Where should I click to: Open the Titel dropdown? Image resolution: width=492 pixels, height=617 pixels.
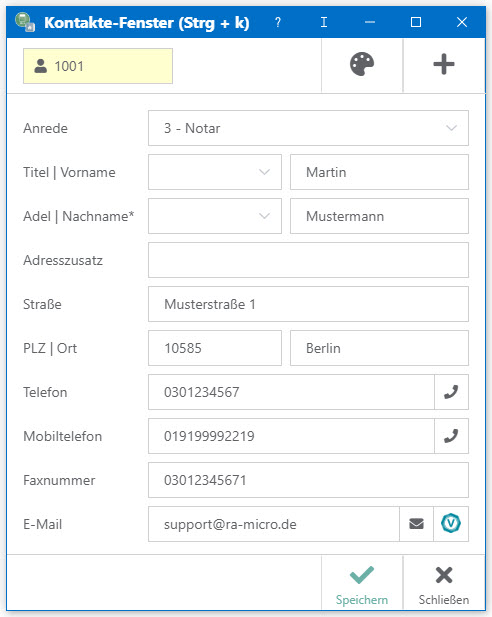[x=215, y=172]
